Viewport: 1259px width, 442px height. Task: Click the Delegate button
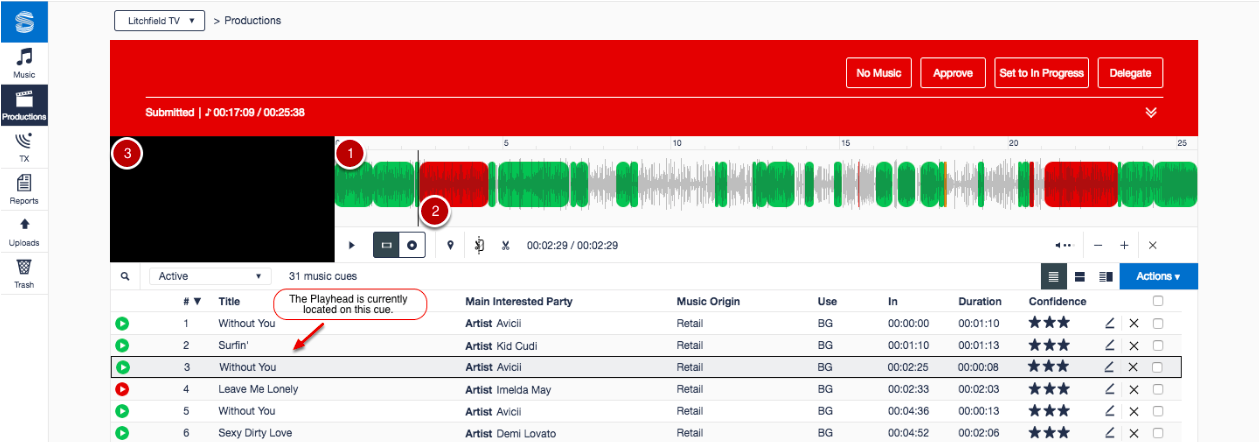click(1130, 73)
